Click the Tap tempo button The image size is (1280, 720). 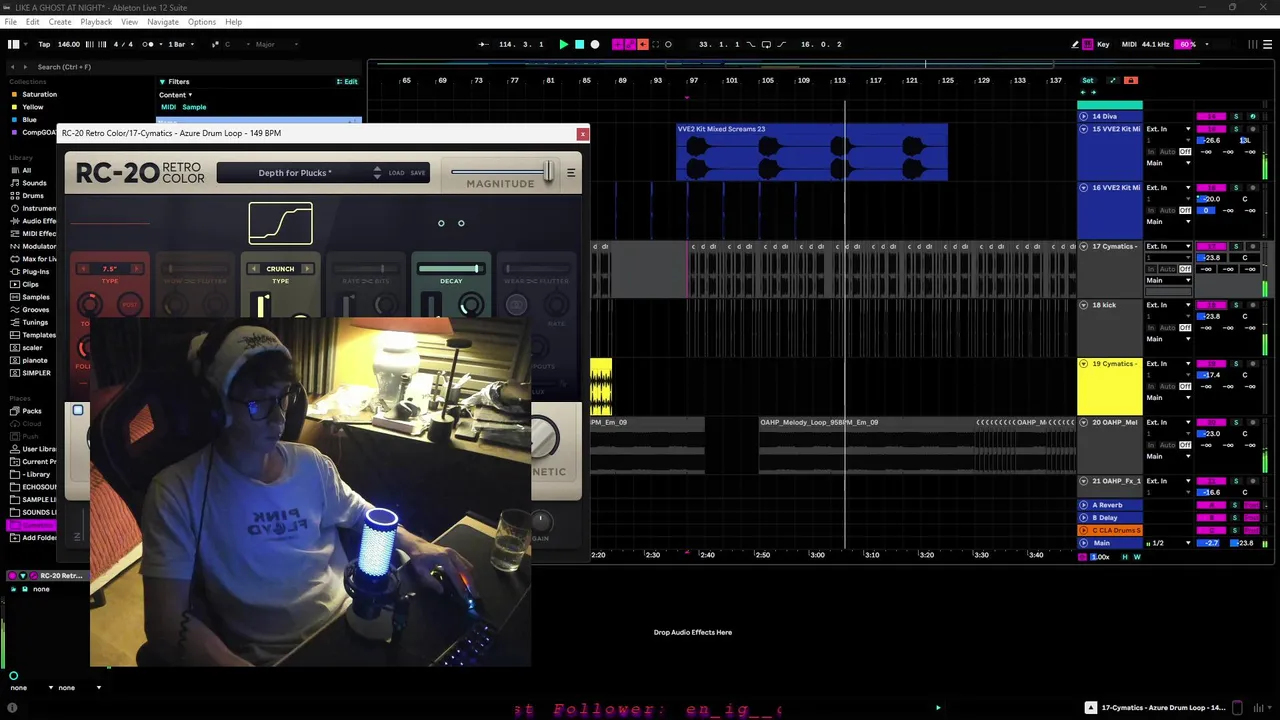(44, 44)
